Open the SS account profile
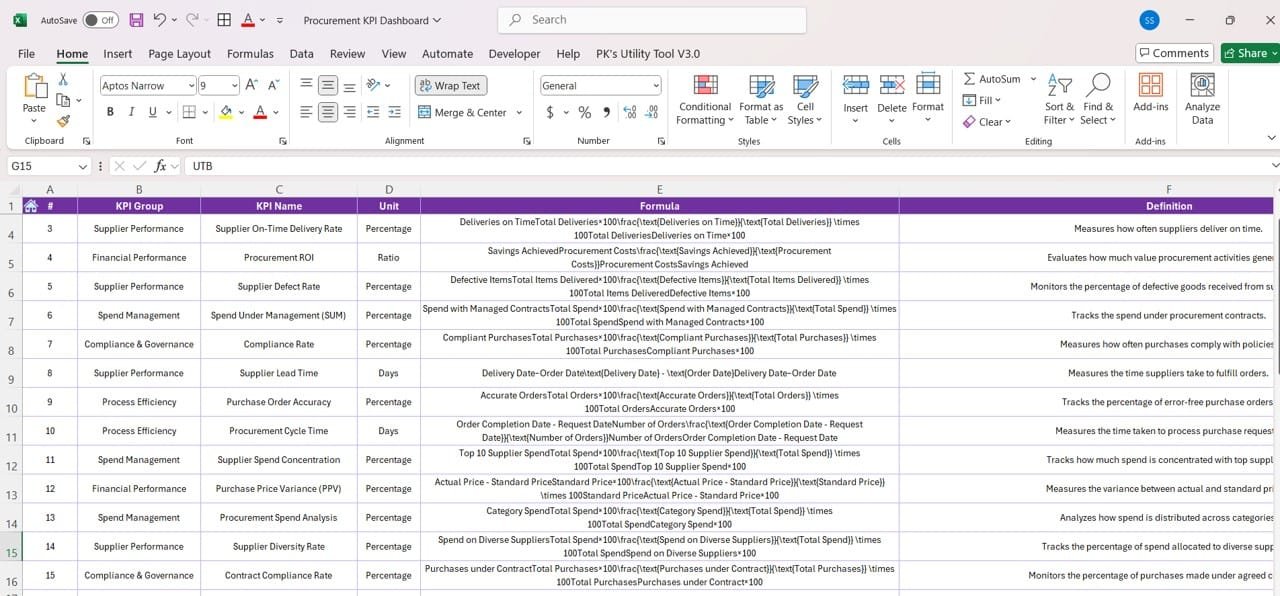The height and width of the screenshot is (596, 1280). (x=1149, y=20)
